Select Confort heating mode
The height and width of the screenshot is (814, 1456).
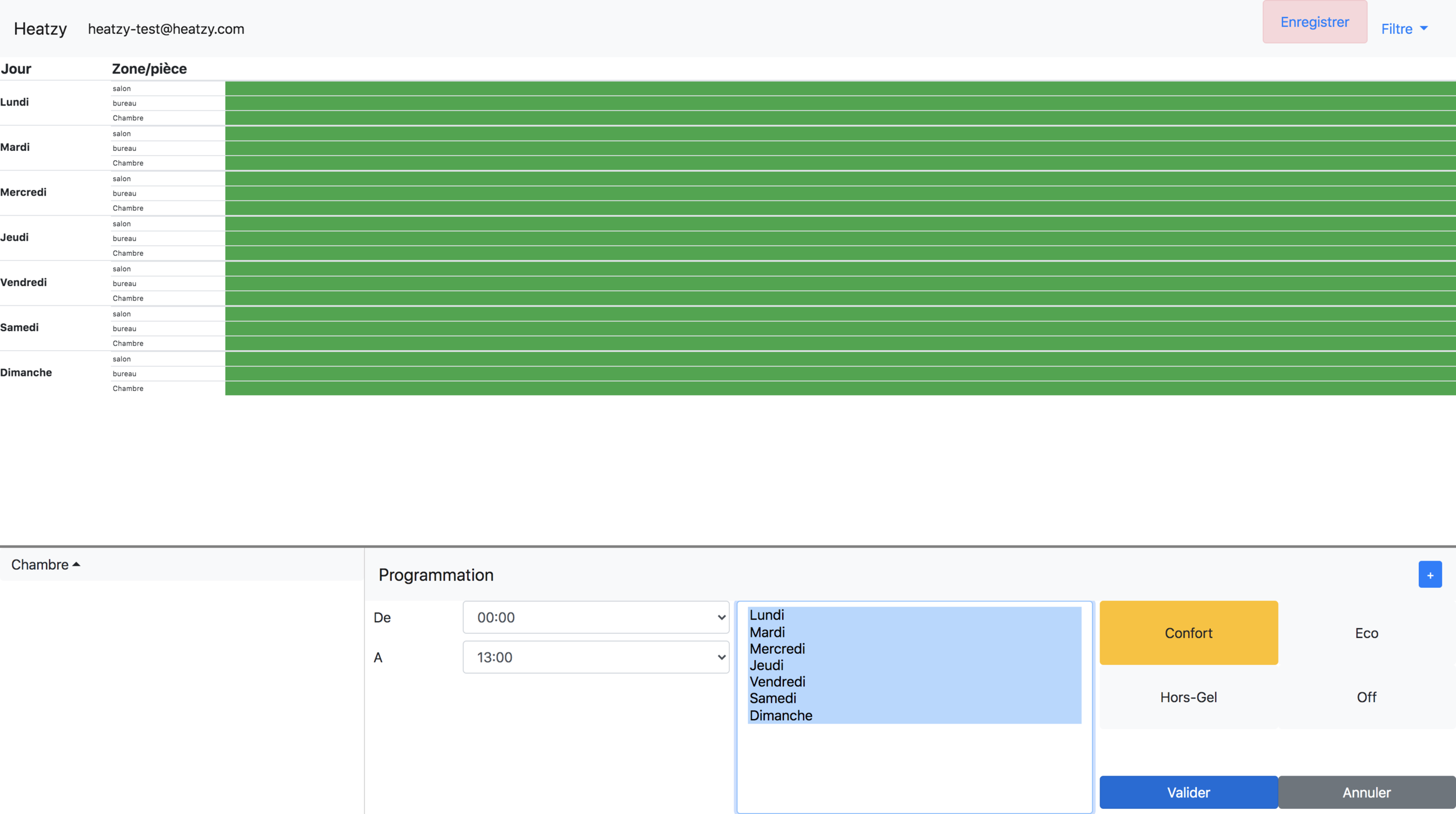coord(1188,633)
